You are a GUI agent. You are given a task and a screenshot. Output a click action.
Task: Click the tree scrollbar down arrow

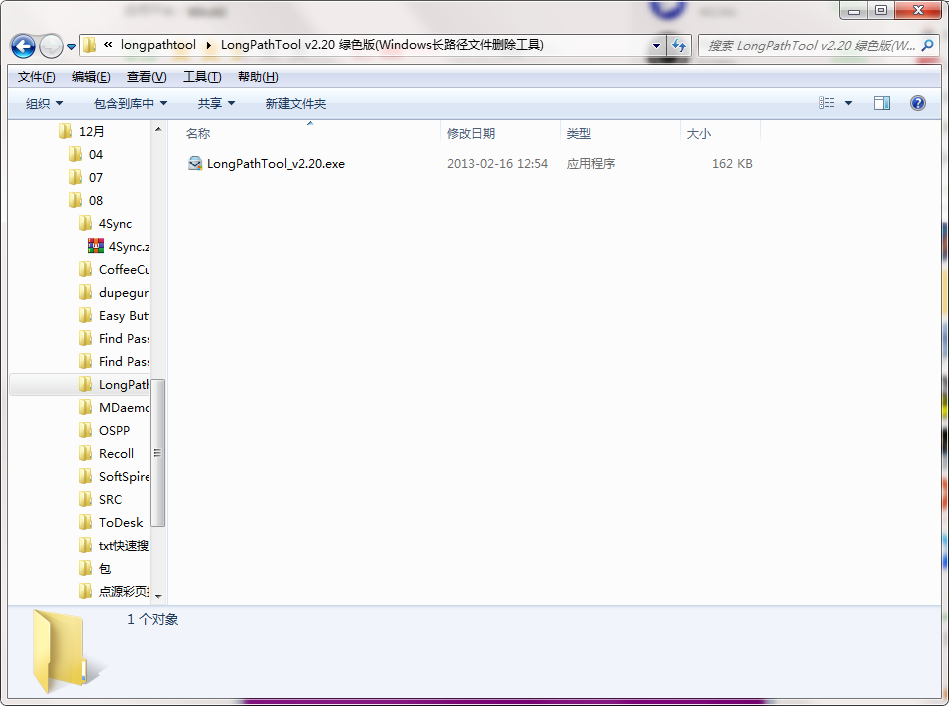tap(158, 596)
